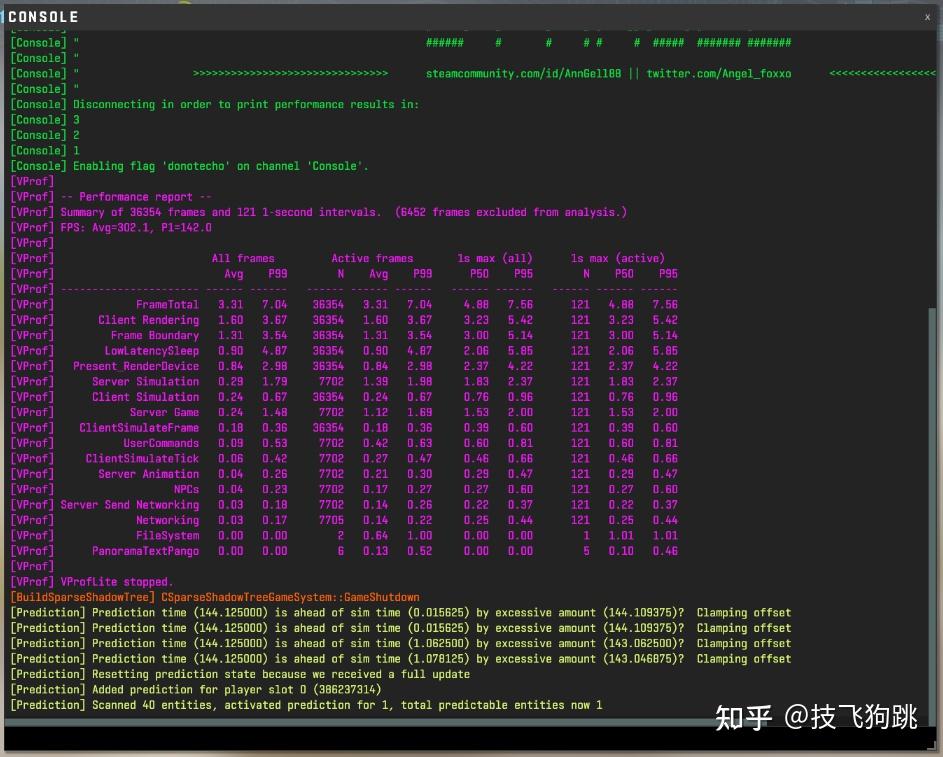Select the FileSystem row label
This screenshot has width=943, height=757.
coord(167,536)
